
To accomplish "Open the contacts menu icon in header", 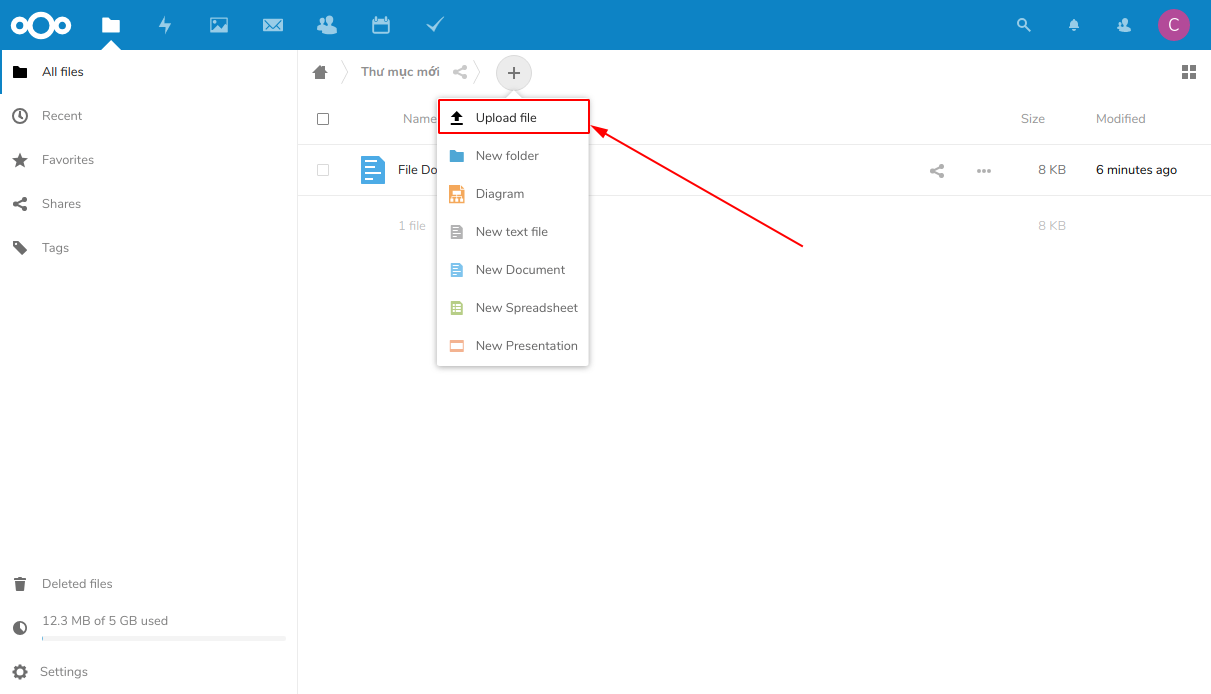I will [1124, 25].
